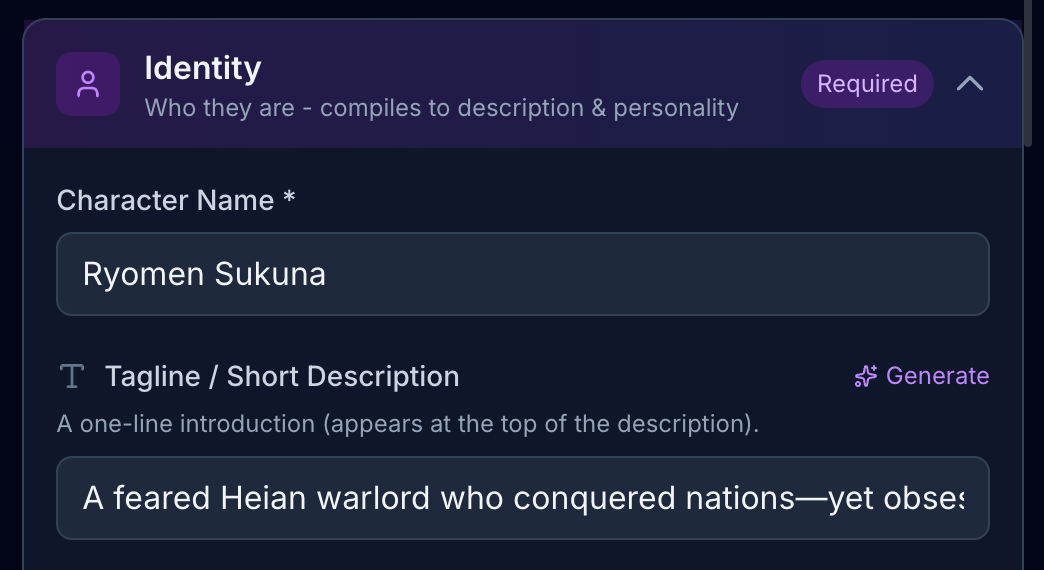The image size is (1044, 570).
Task: Click the purple Identity person icon
Action: tap(88, 84)
